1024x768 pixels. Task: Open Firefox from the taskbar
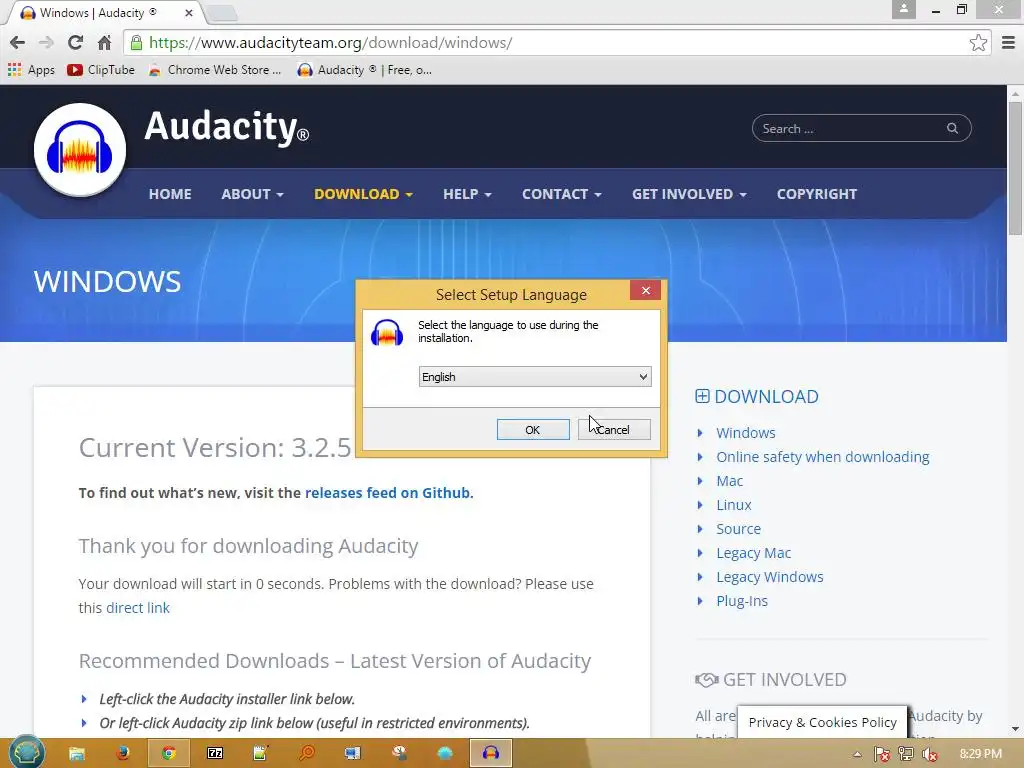pyautogui.click(x=122, y=754)
